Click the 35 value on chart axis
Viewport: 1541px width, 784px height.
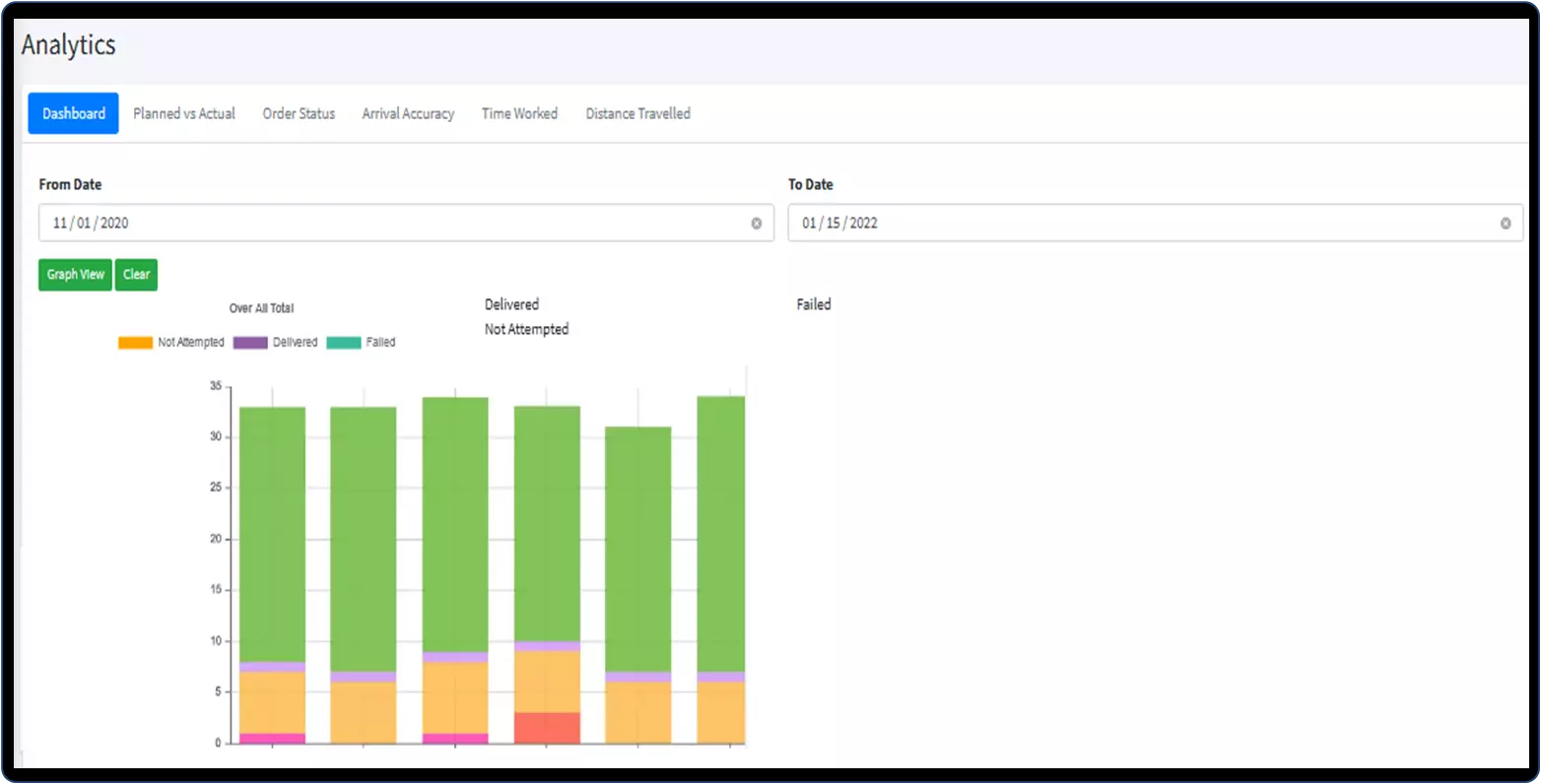click(216, 386)
